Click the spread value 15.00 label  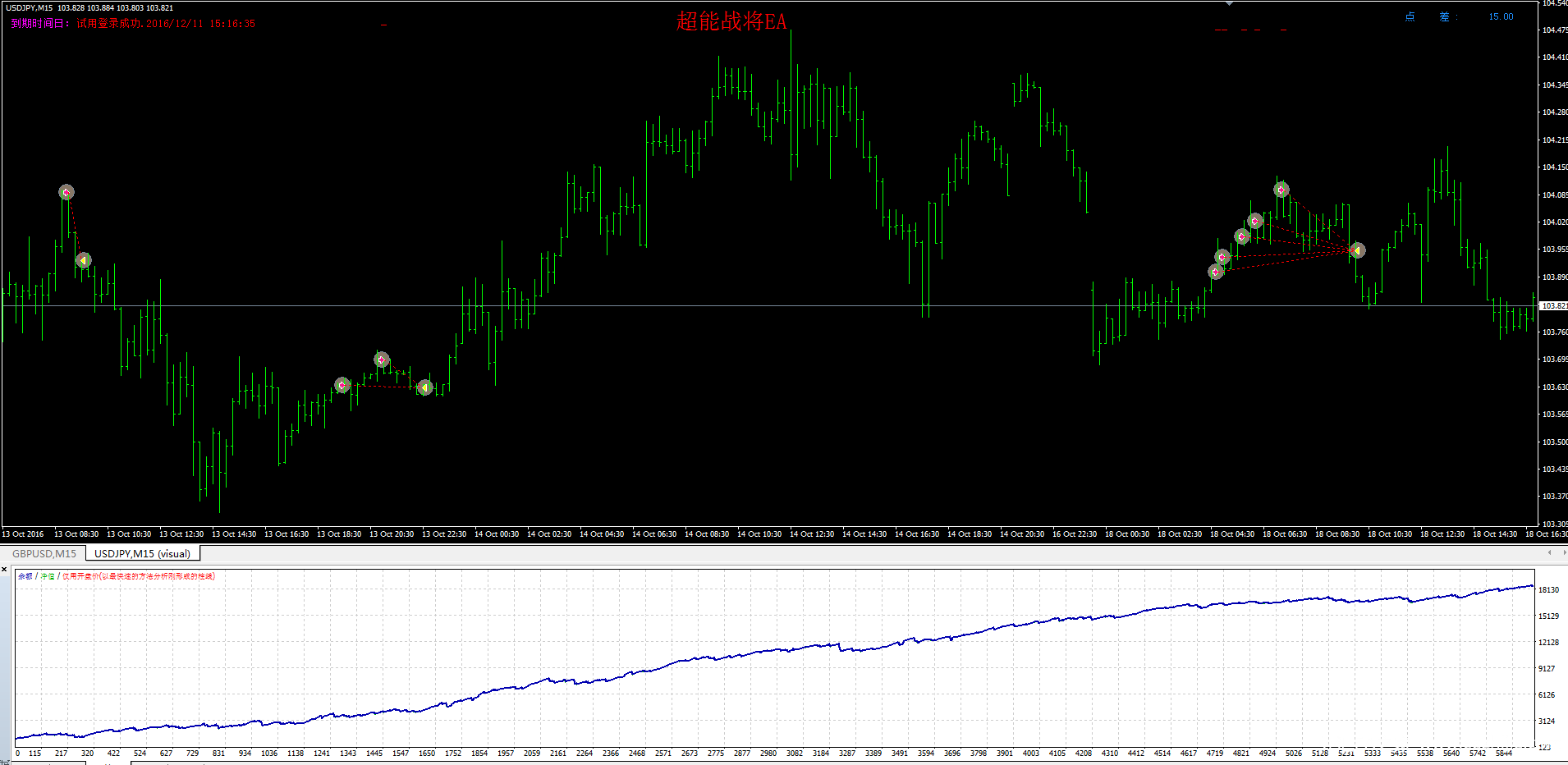click(1501, 16)
